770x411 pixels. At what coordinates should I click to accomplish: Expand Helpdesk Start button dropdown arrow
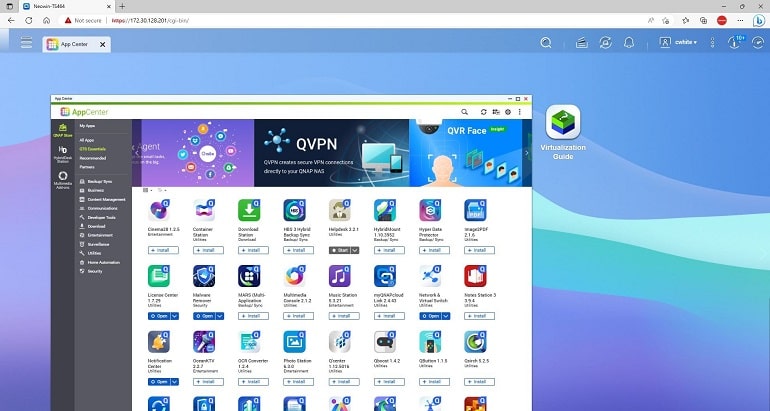355,250
